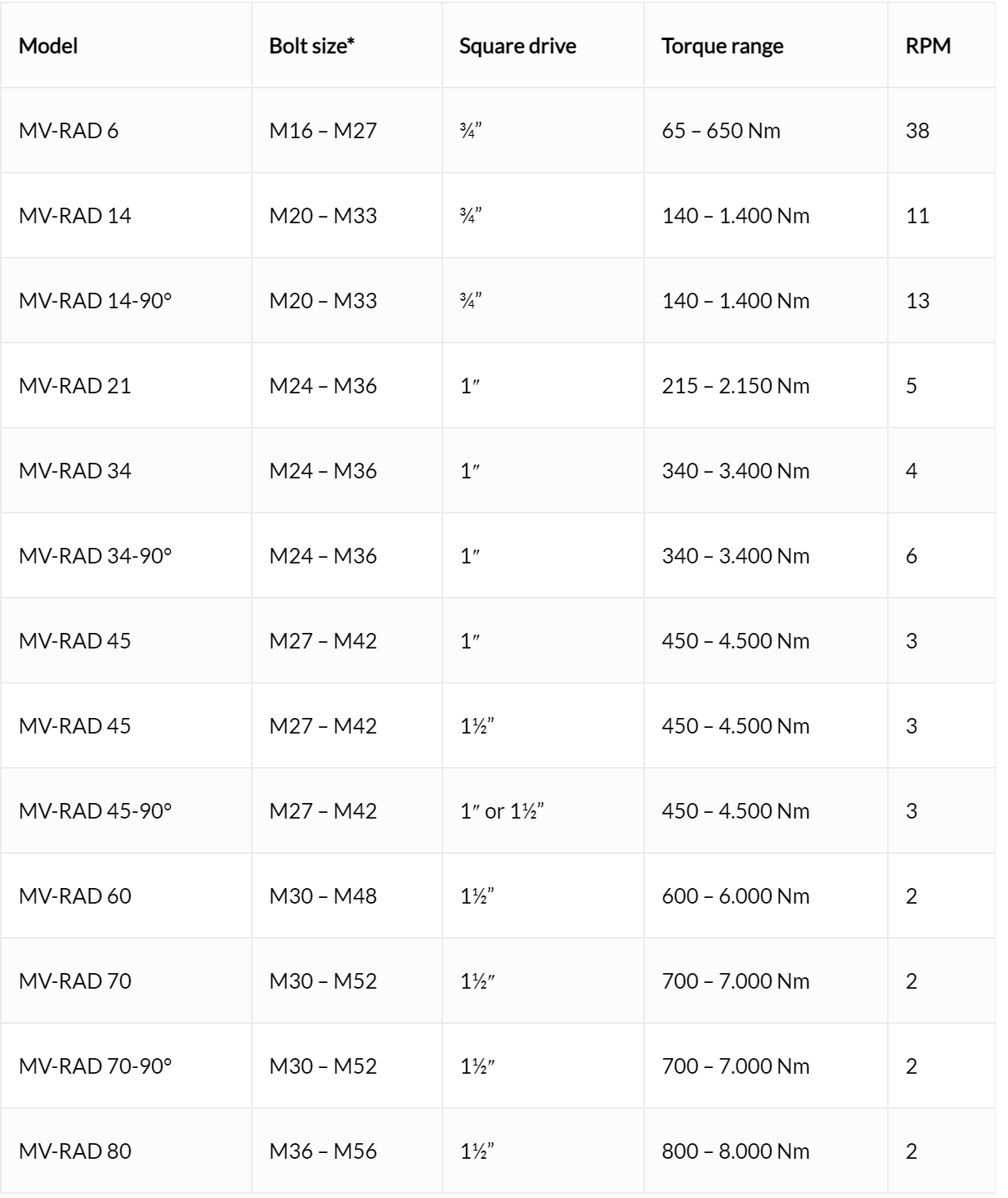Click the 800 – 8.000 Nm torque cell
Viewport: 1008px width, 1198px height.
766,1151
